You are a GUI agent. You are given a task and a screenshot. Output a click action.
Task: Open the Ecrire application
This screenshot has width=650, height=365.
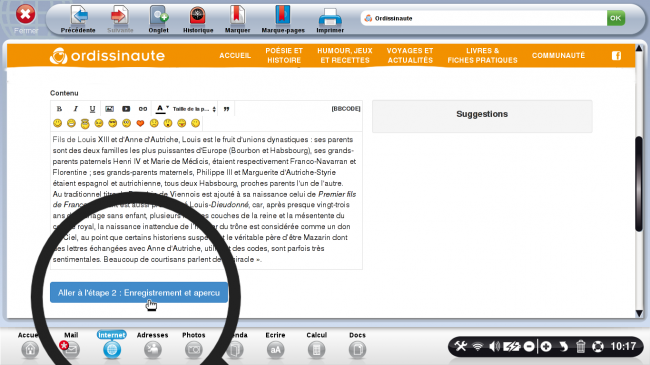[275, 346]
